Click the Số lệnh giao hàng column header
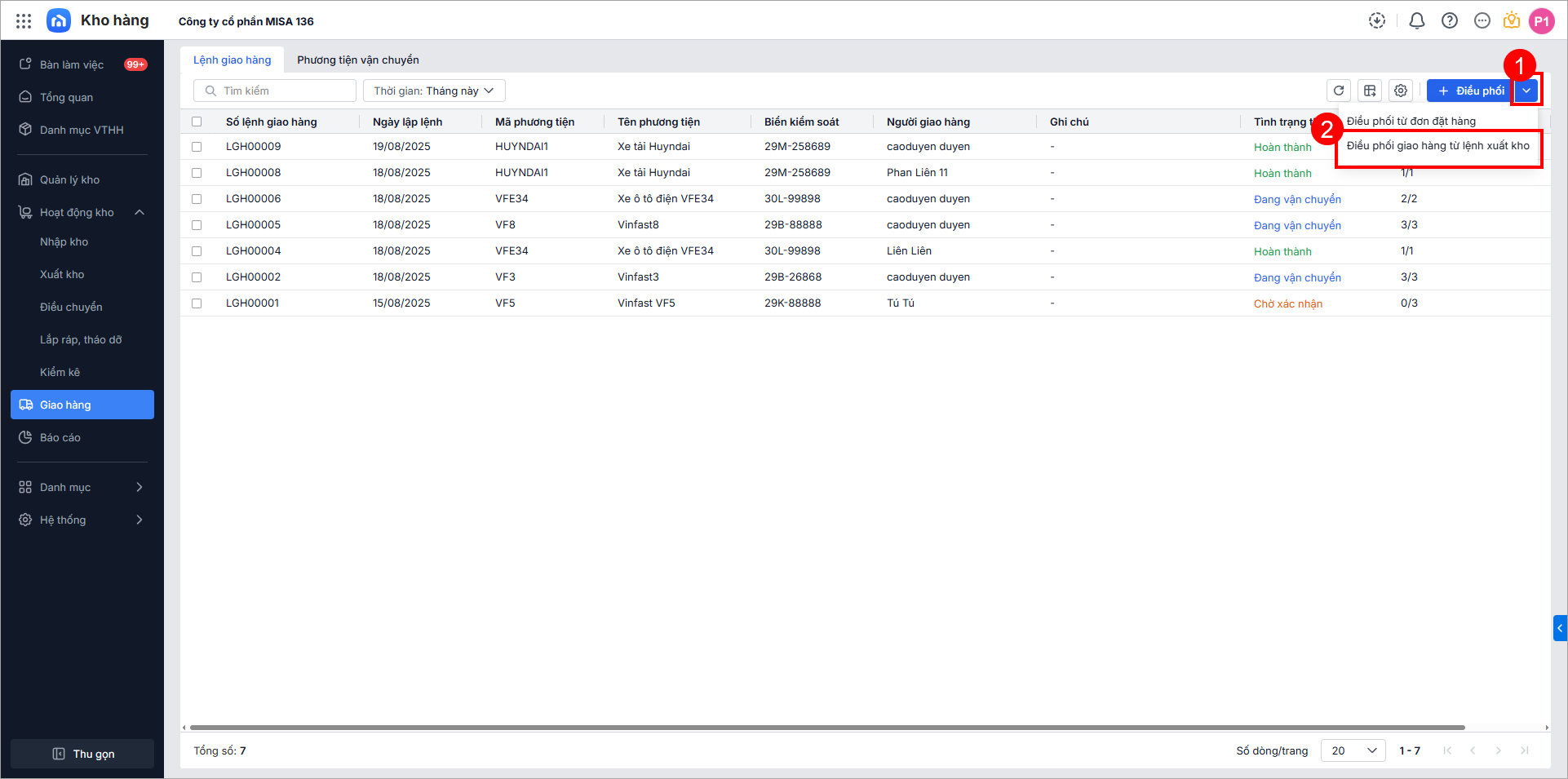 click(x=272, y=122)
